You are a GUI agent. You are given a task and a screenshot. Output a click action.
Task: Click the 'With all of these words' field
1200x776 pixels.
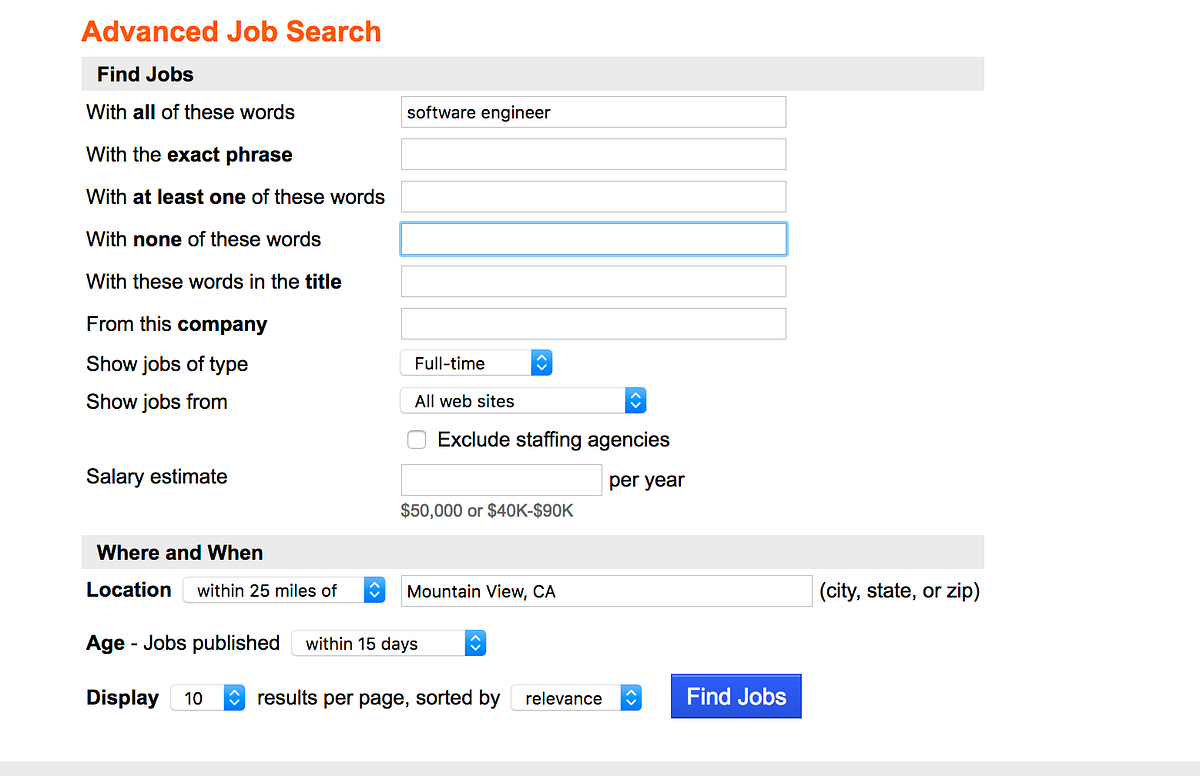(x=593, y=112)
